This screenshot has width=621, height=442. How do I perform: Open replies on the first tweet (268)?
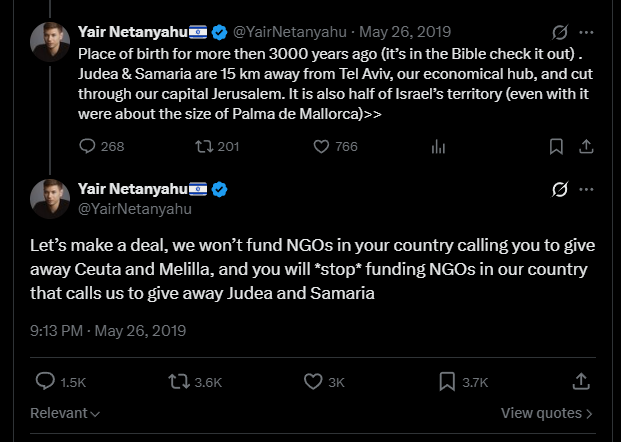click(102, 147)
